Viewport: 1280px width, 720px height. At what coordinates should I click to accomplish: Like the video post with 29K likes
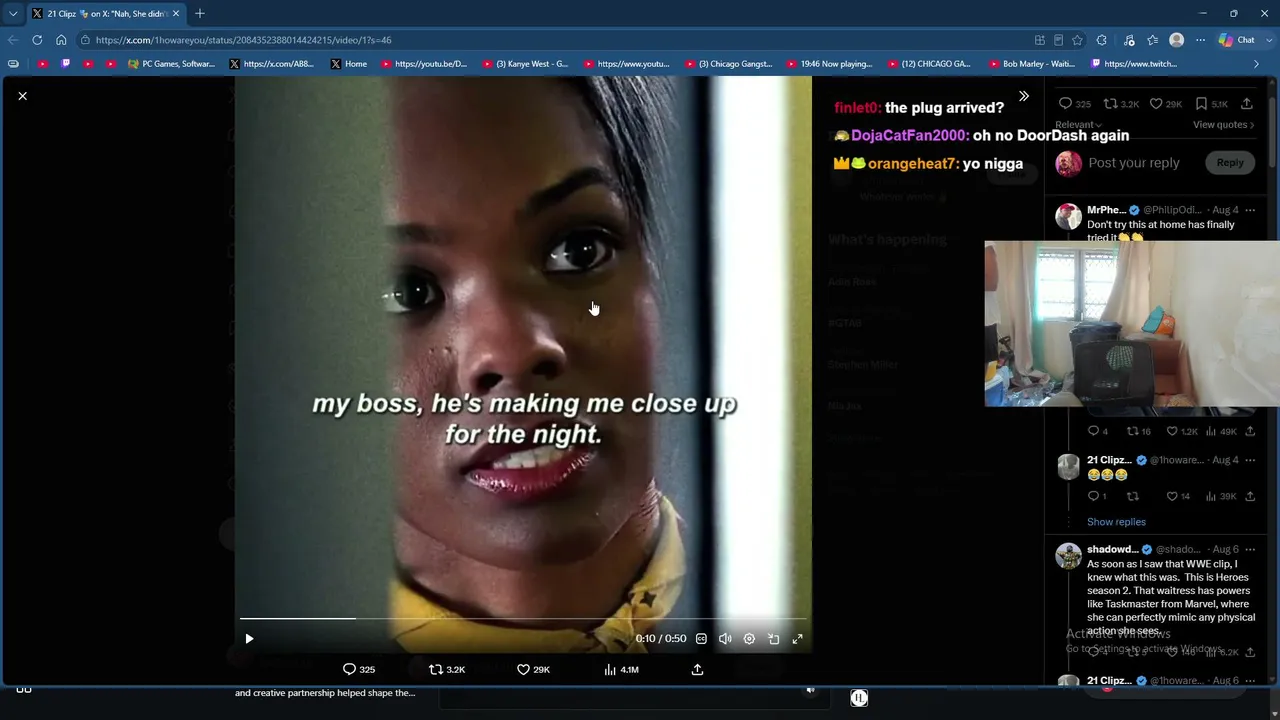point(533,670)
